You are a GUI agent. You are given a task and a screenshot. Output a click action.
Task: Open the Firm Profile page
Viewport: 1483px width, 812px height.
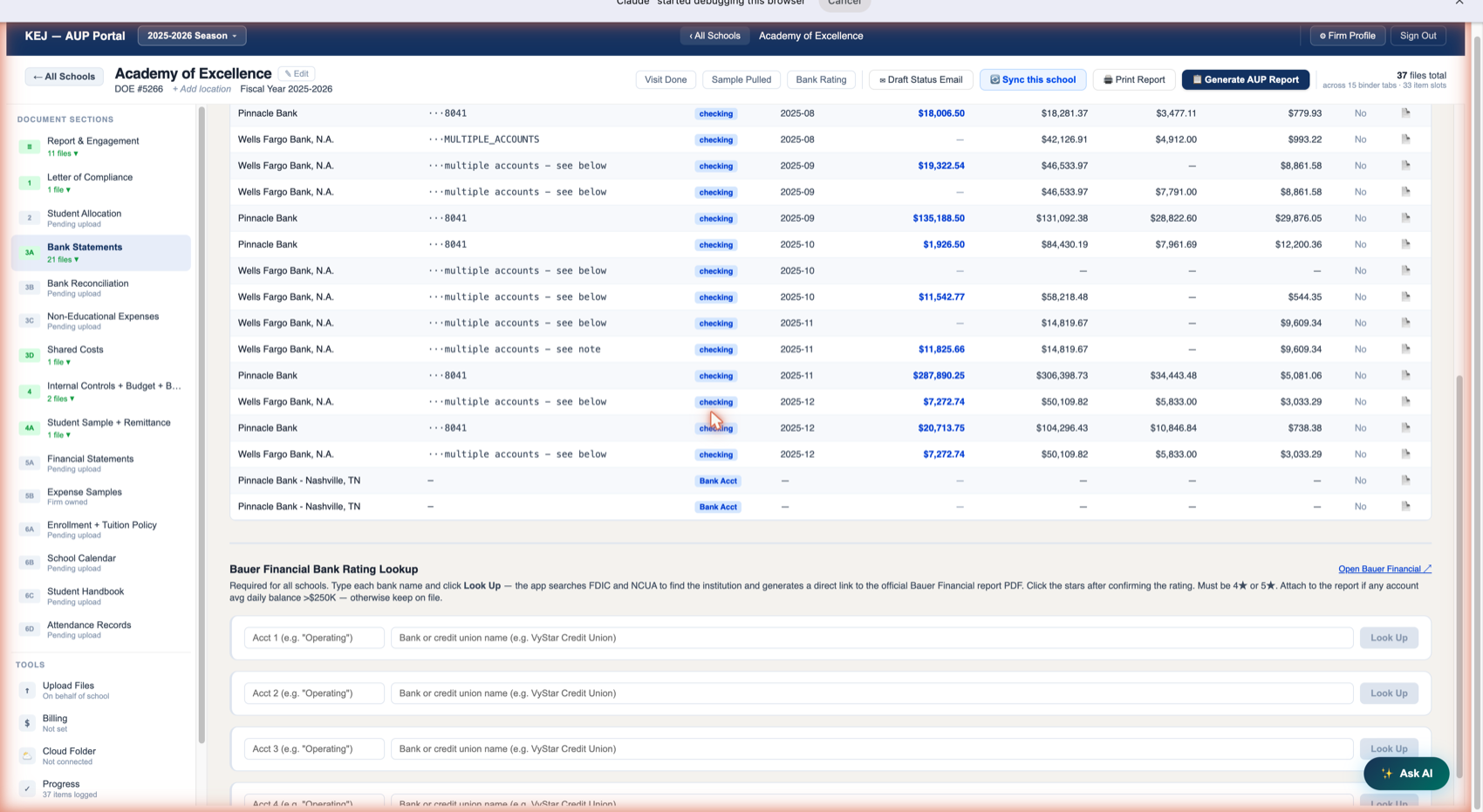coord(1347,36)
